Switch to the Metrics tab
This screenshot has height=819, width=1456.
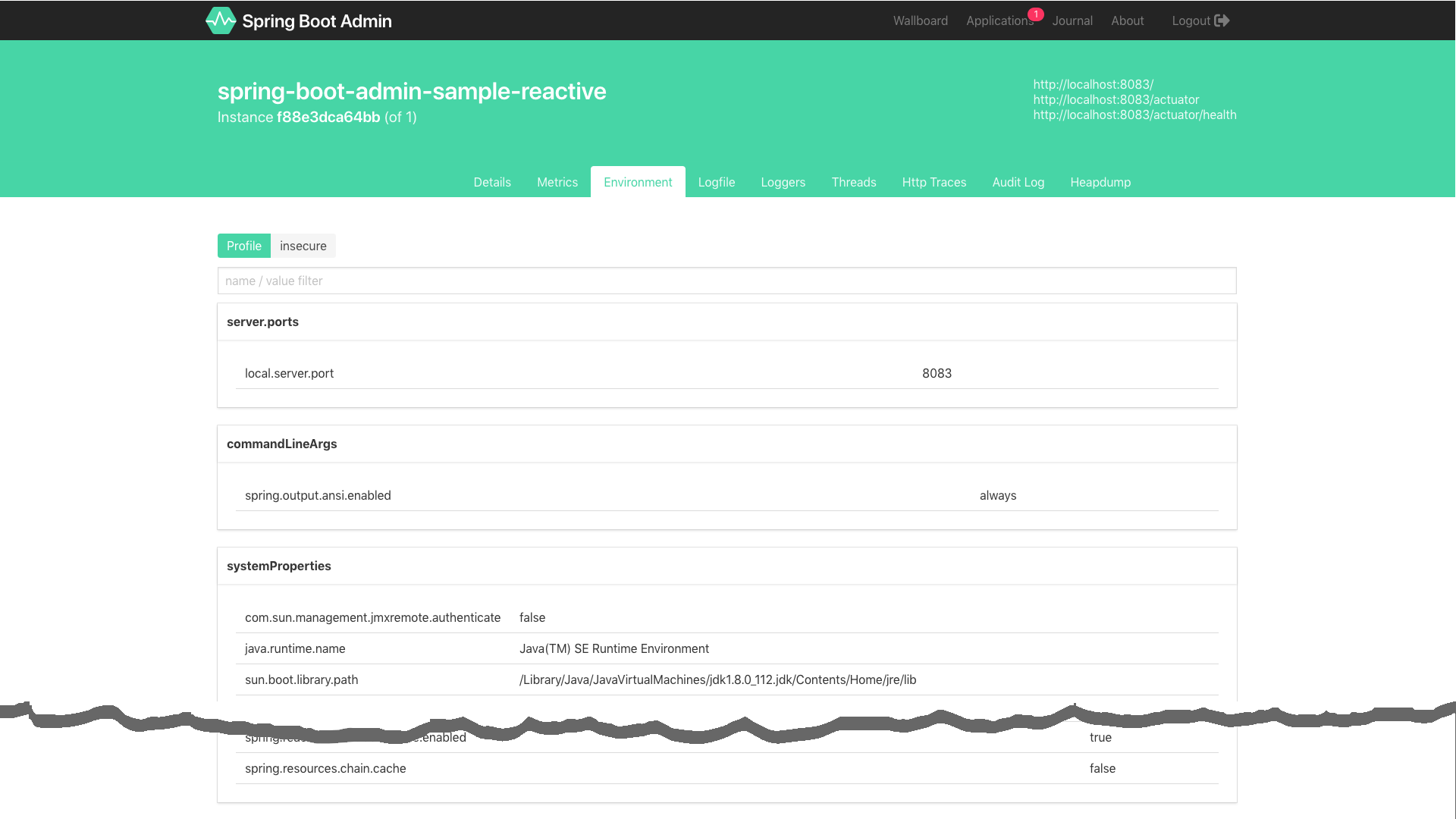coord(557,181)
